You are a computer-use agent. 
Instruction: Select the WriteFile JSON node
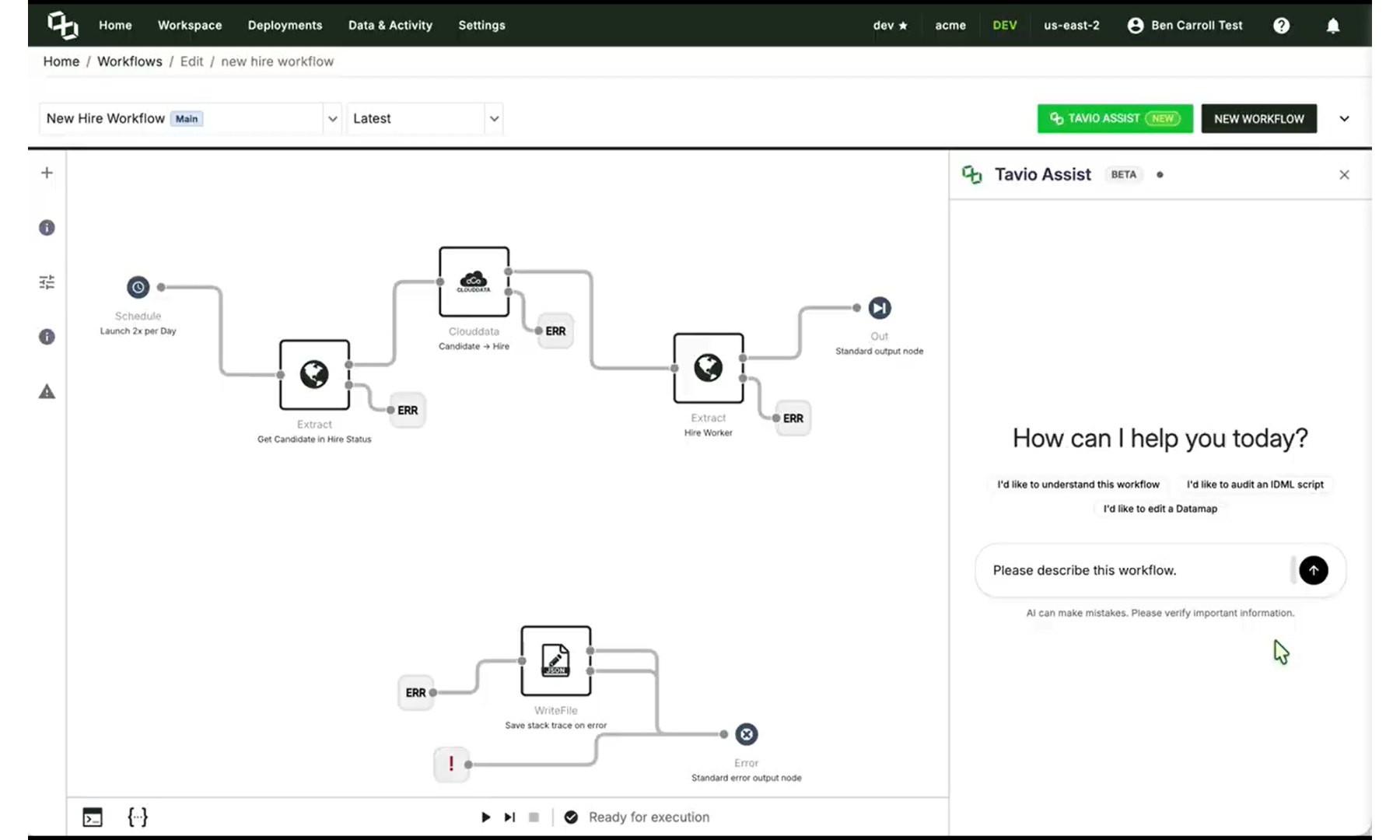pos(555,660)
